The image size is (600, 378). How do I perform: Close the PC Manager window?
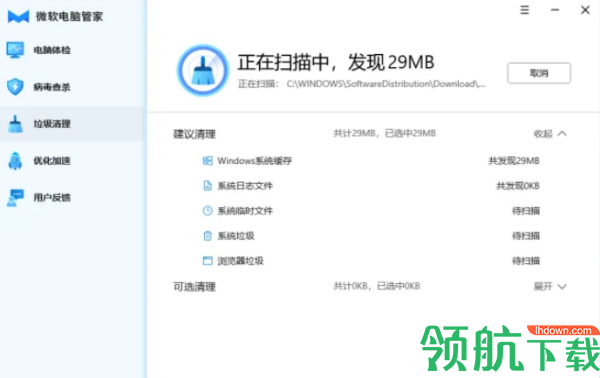click(585, 10)
